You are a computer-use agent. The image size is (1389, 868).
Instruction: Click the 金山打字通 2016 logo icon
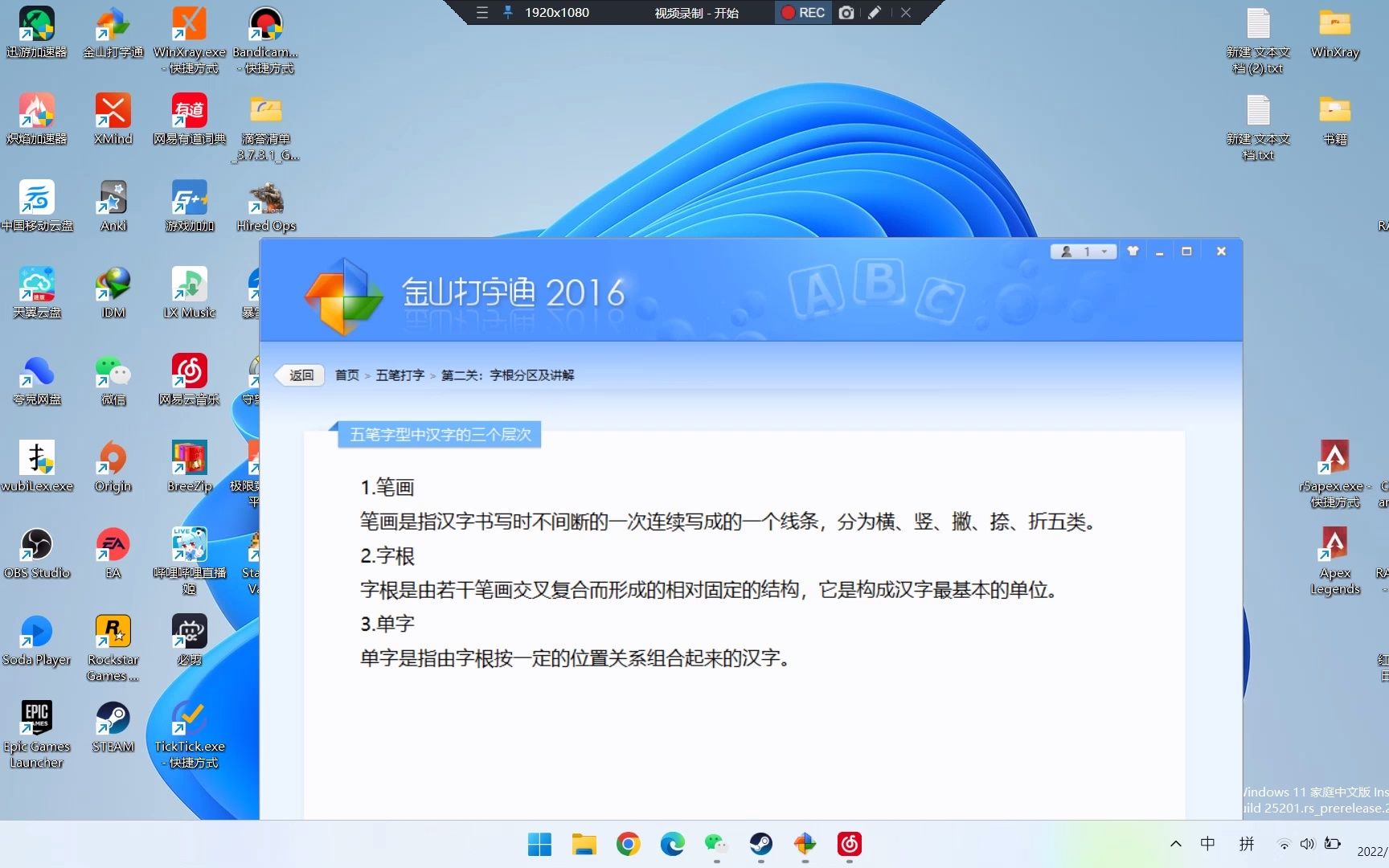coord(344,296)
